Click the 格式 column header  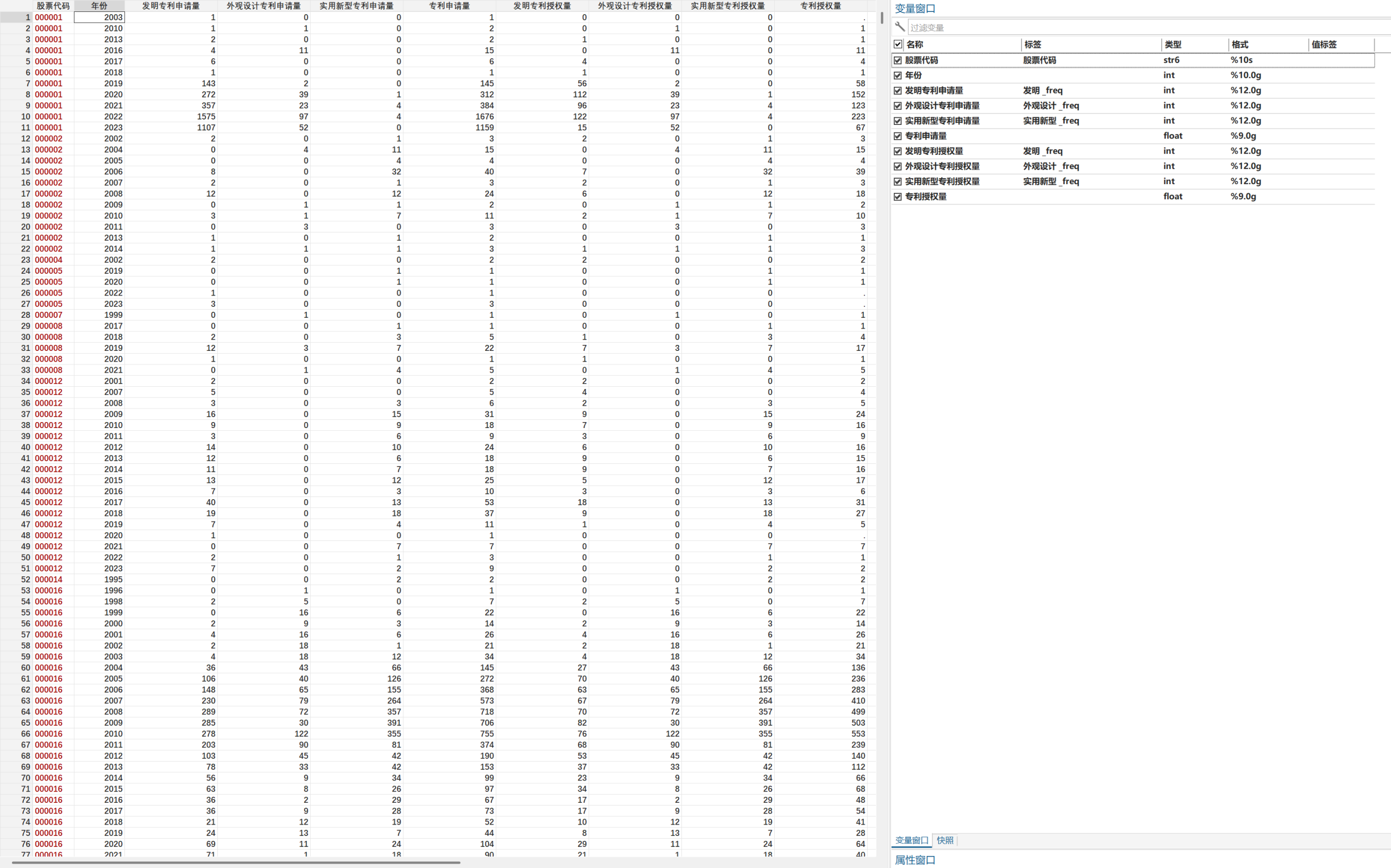pos(1239,44)
